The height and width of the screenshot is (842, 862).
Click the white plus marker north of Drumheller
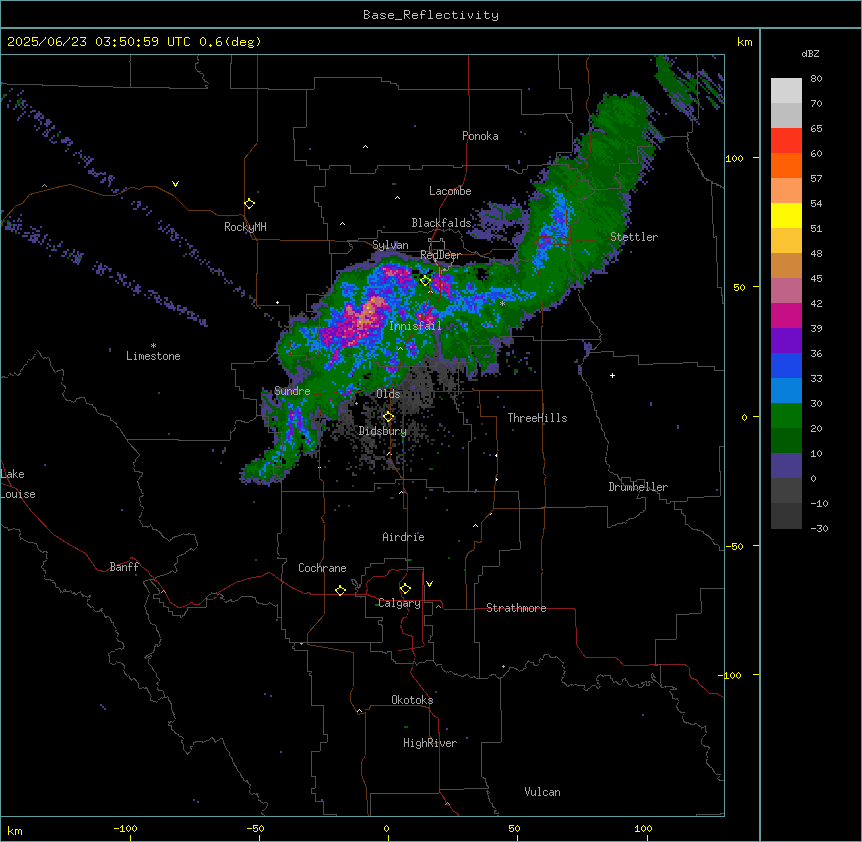612,375
